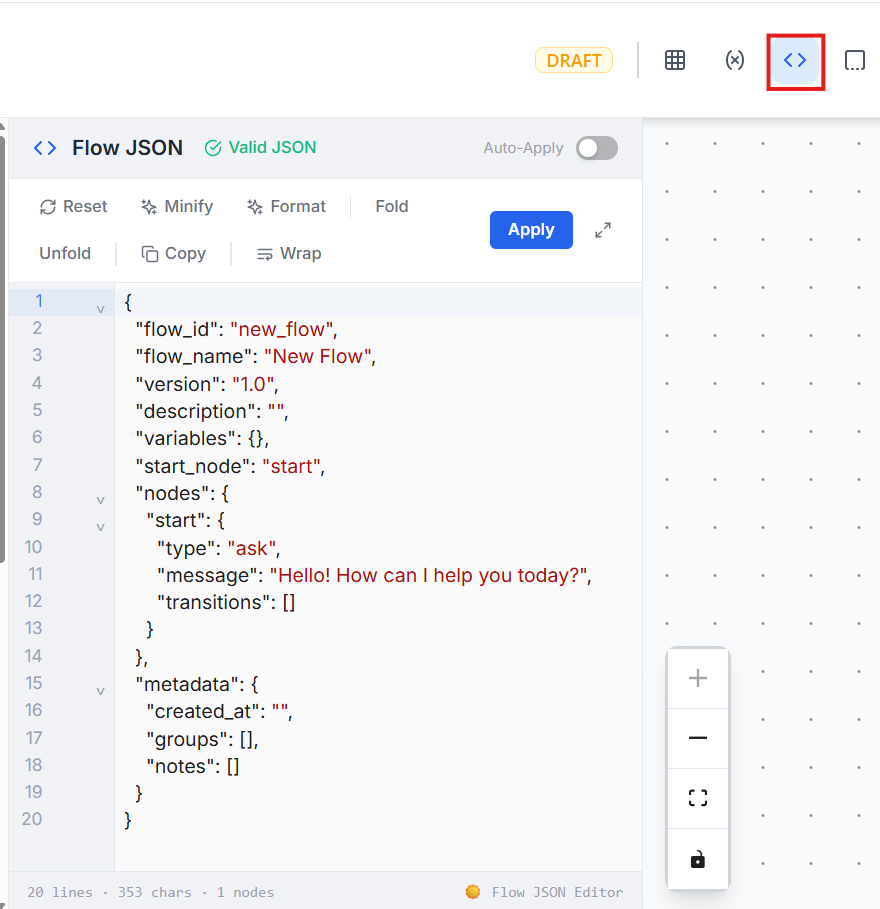This screenshot has height=909, width=880.
Task: Click the "description" key on line 5
Action: 199,411
